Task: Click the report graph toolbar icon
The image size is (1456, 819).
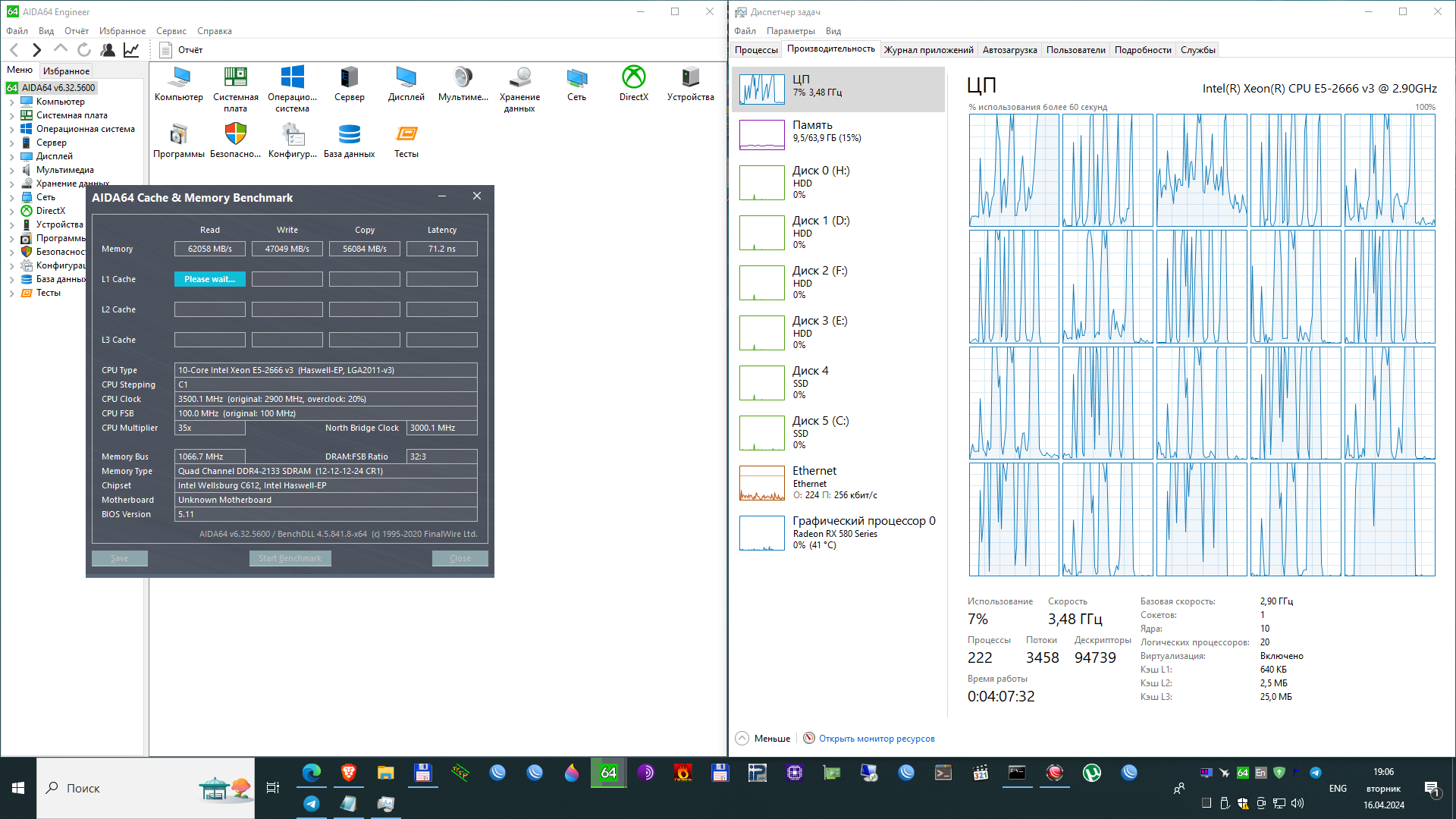Action: (x=131, y=50)
